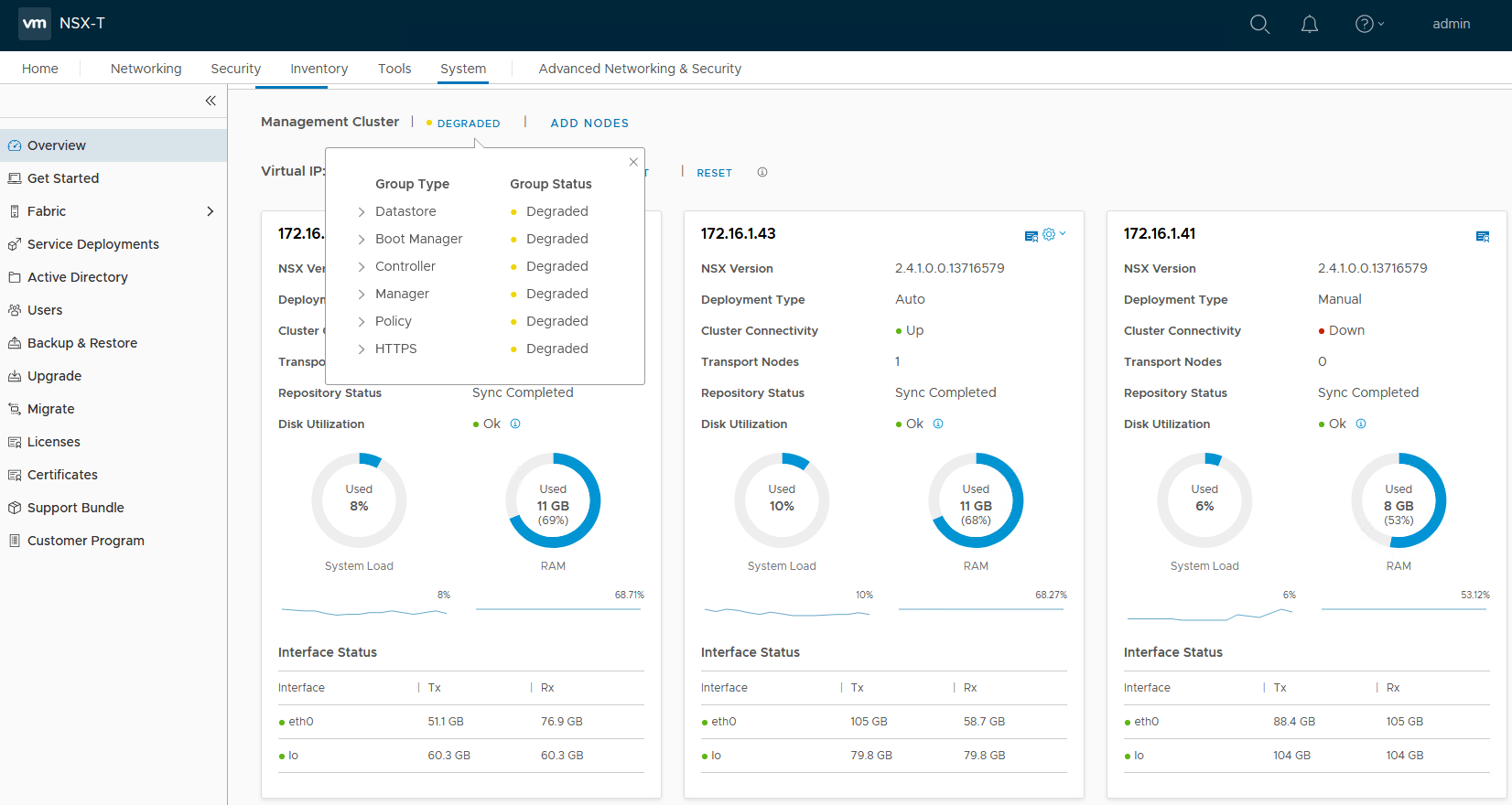Switch to the Networking tab
Image resolution: width=1512 pixels, height=805 pixels.
[146, 69]
